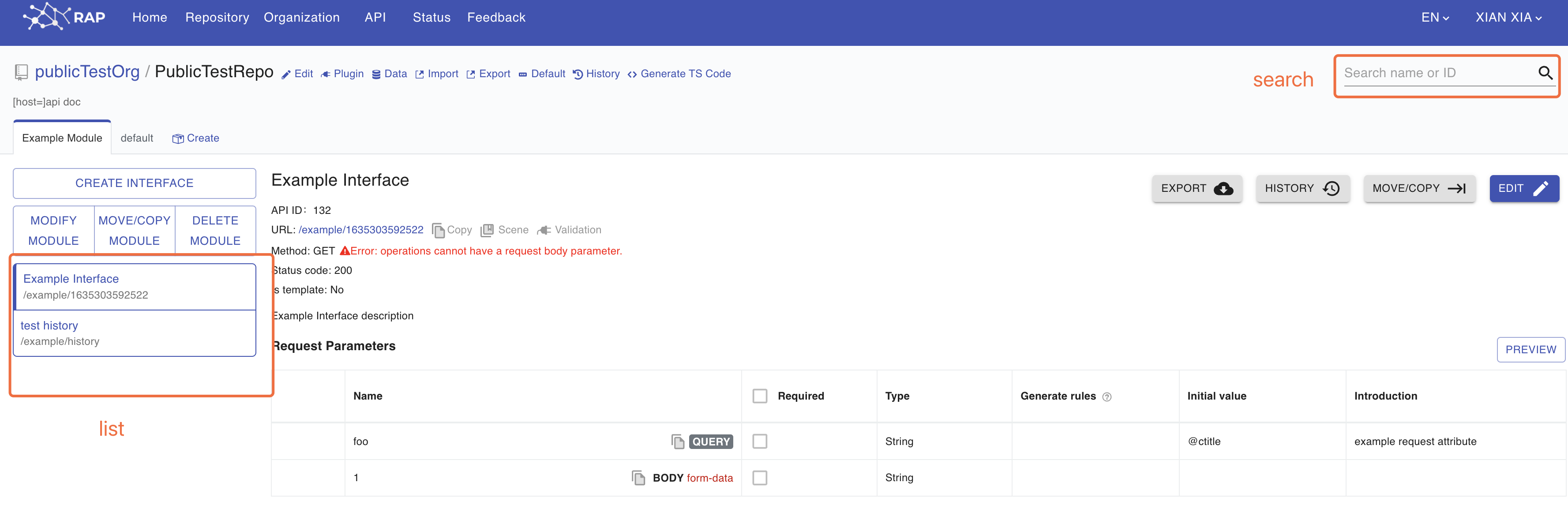The width and height of the screenshot is (1568, 516).
Task: Click DELETE MODULE button
Action: (x=215, y=230)
